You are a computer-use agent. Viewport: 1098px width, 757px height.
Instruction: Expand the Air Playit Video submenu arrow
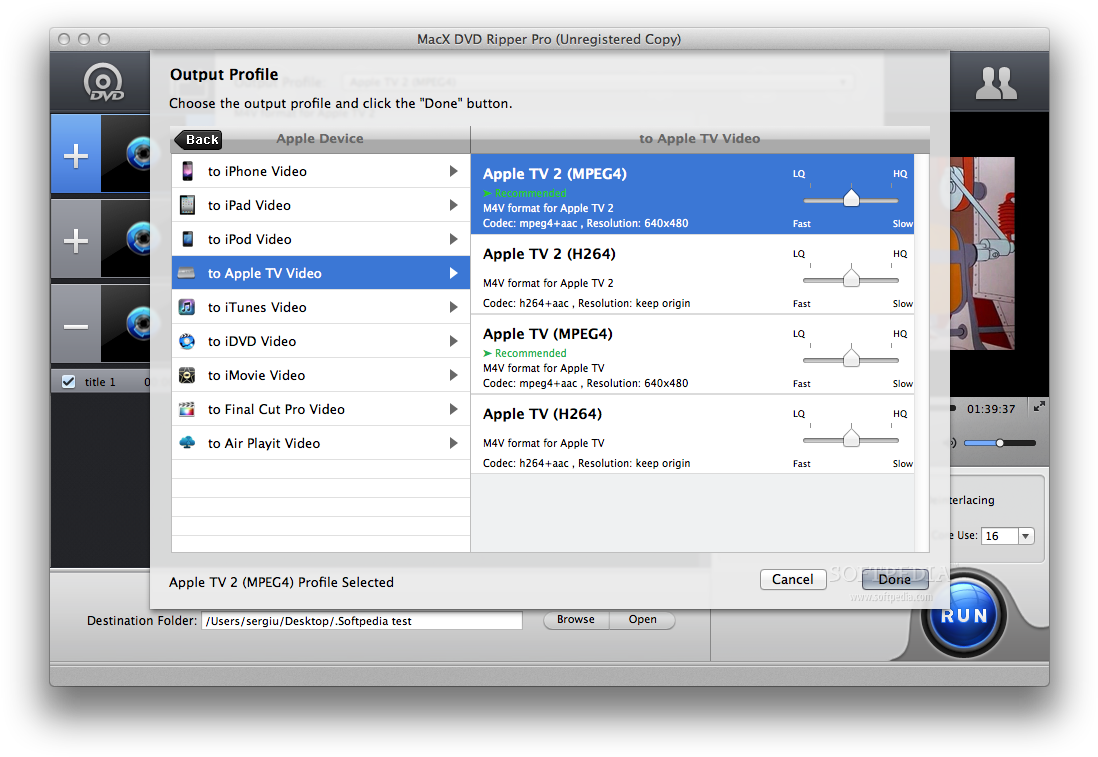click(454, 443)
